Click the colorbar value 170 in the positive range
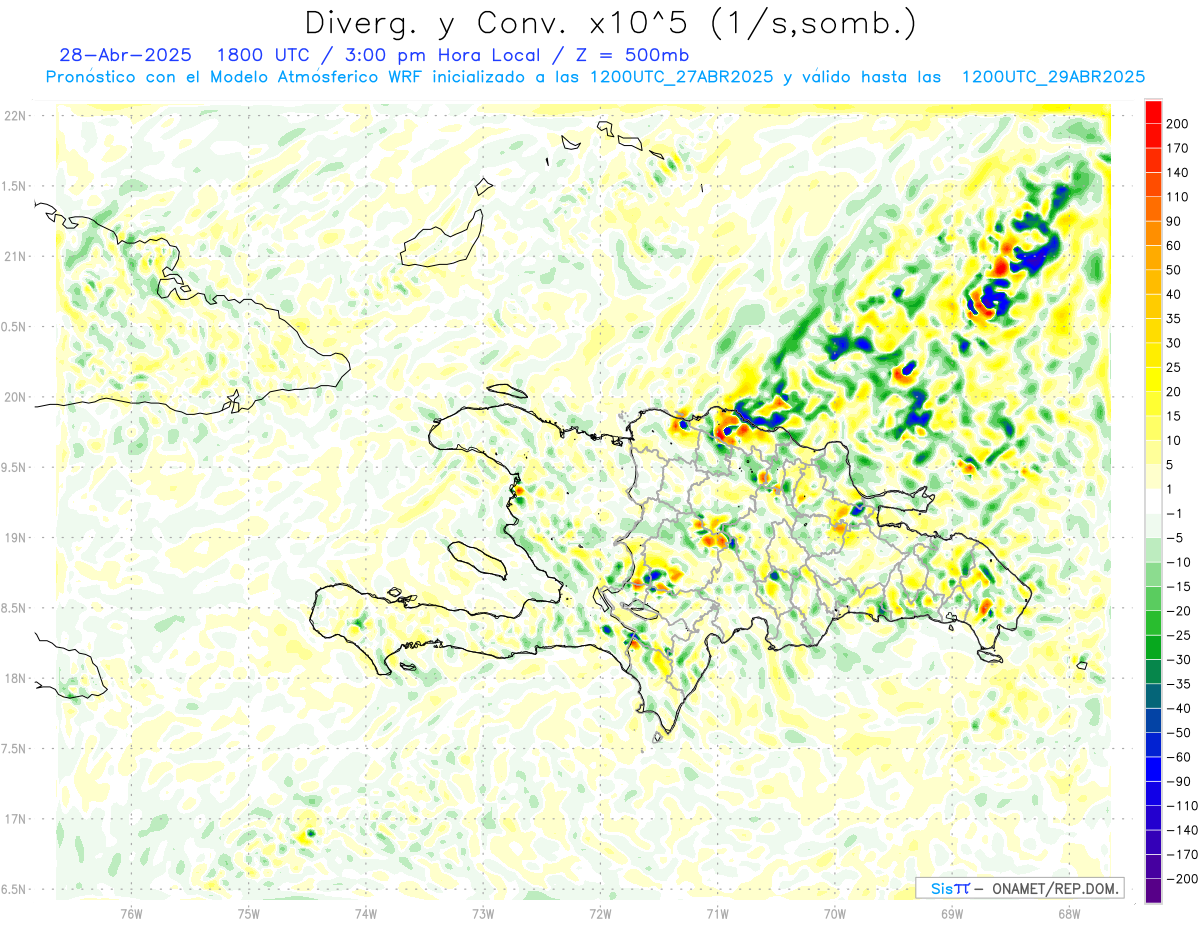Screen dimensions: 1200x927 click(1177, 148)
